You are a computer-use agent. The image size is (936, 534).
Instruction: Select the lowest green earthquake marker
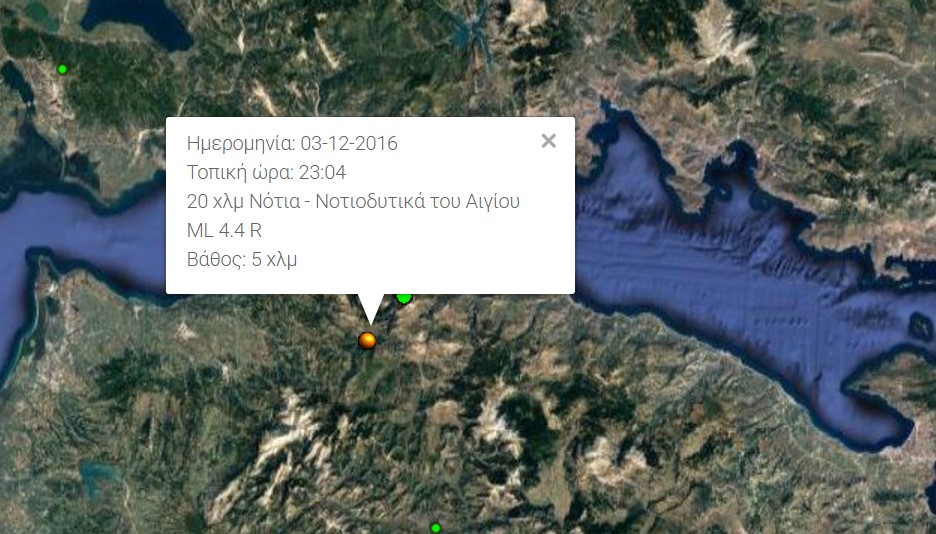click(x=436, y=528)
